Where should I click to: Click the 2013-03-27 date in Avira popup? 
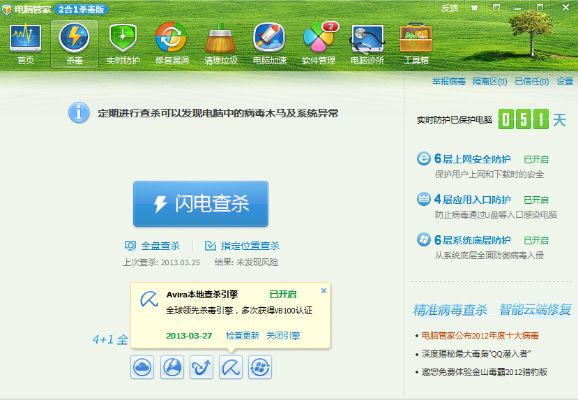[x=189, y=336]
